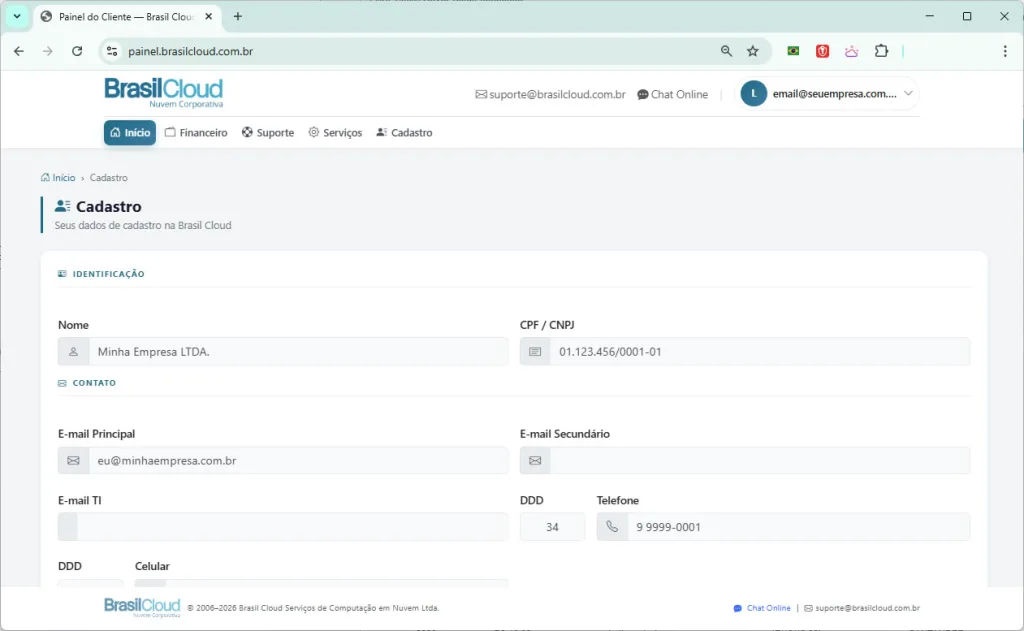This screenshot has width=1024, height=631.
Task: Click suporte@brasilcloud.com.br in the footer
Action: [866, 607]
